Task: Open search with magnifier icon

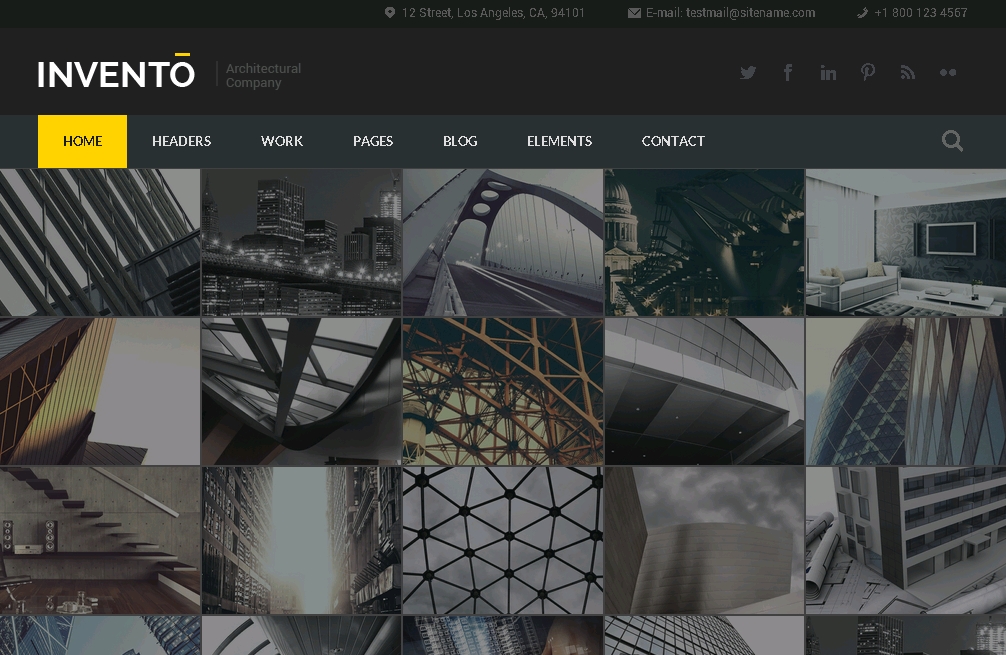Action: click(952, 141)
